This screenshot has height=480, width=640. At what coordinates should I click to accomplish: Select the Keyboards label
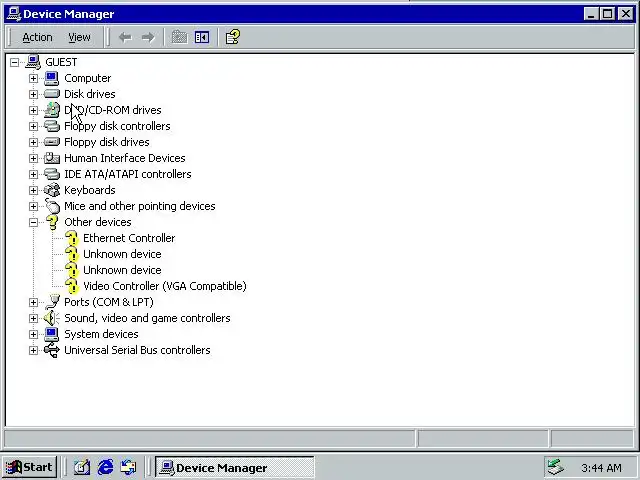(90, 190)
